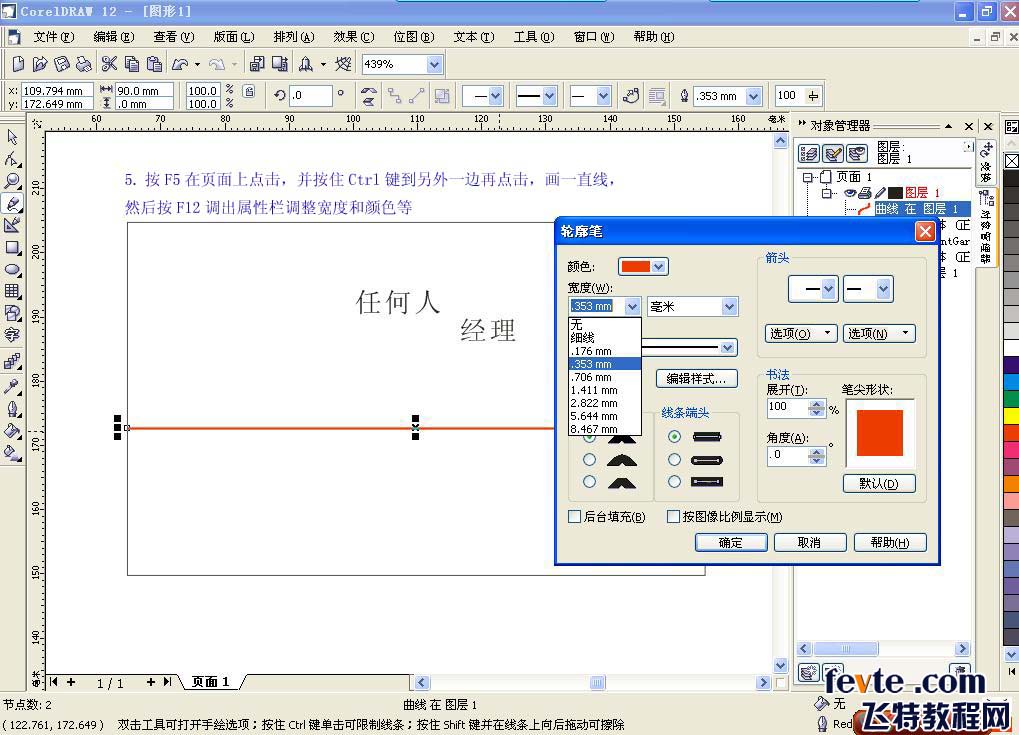Click the 默认(D) button
The height and width of the screenshot is (735, 1019).
879,484
